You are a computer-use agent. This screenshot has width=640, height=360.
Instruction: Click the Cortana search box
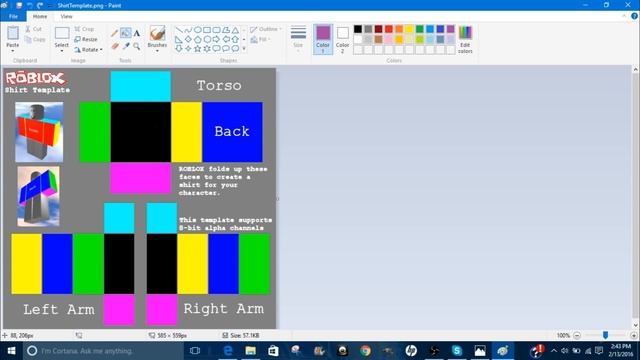click(x=103, y=351)
